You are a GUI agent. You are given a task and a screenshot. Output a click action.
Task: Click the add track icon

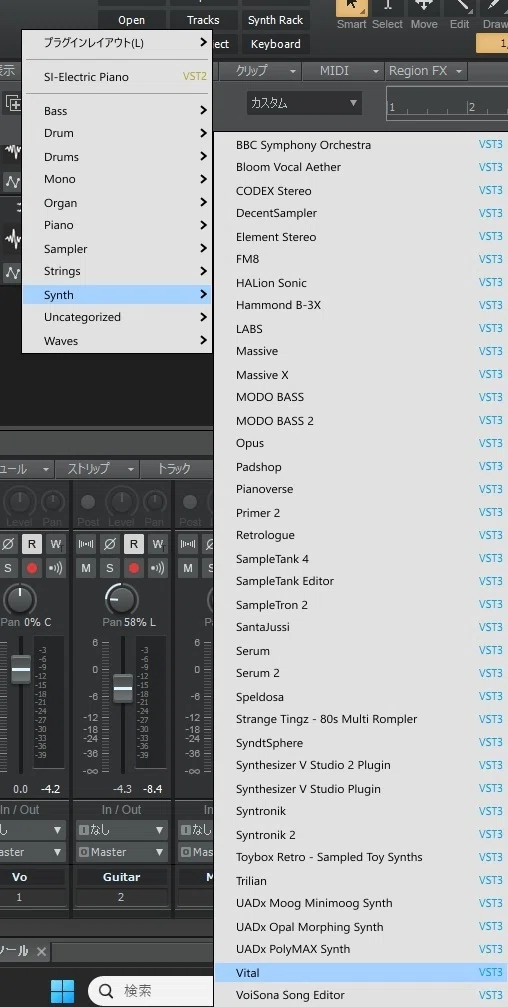[x=13, y=103]
